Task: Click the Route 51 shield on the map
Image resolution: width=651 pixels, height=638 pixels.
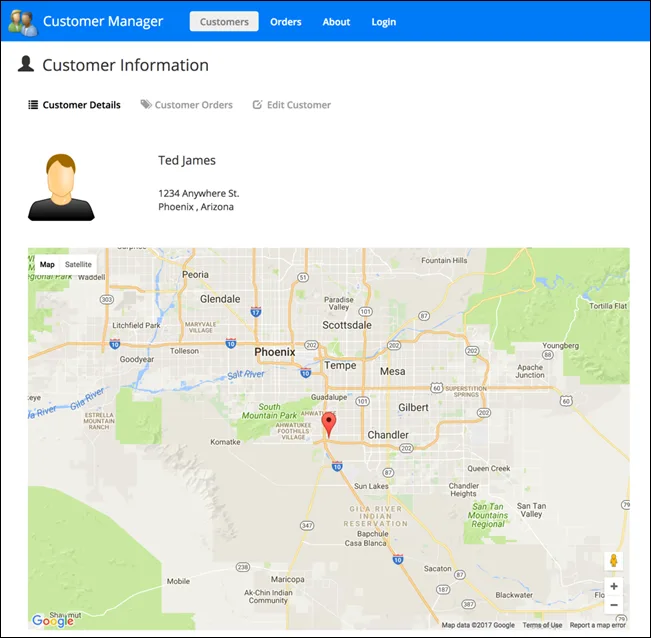Action: point(303,277)
